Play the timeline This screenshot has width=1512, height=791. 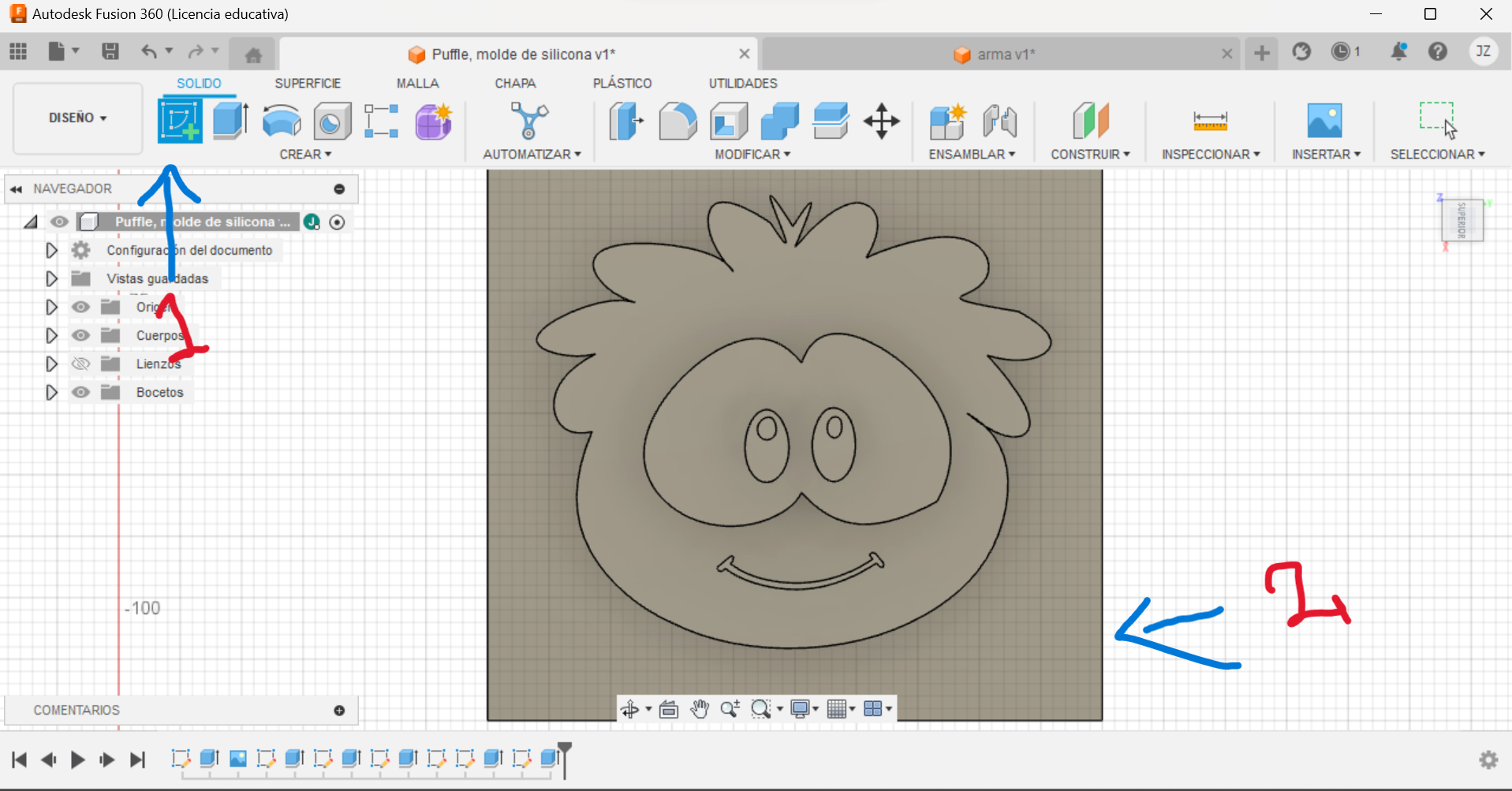pyautogui.click(x=77, y=759)
